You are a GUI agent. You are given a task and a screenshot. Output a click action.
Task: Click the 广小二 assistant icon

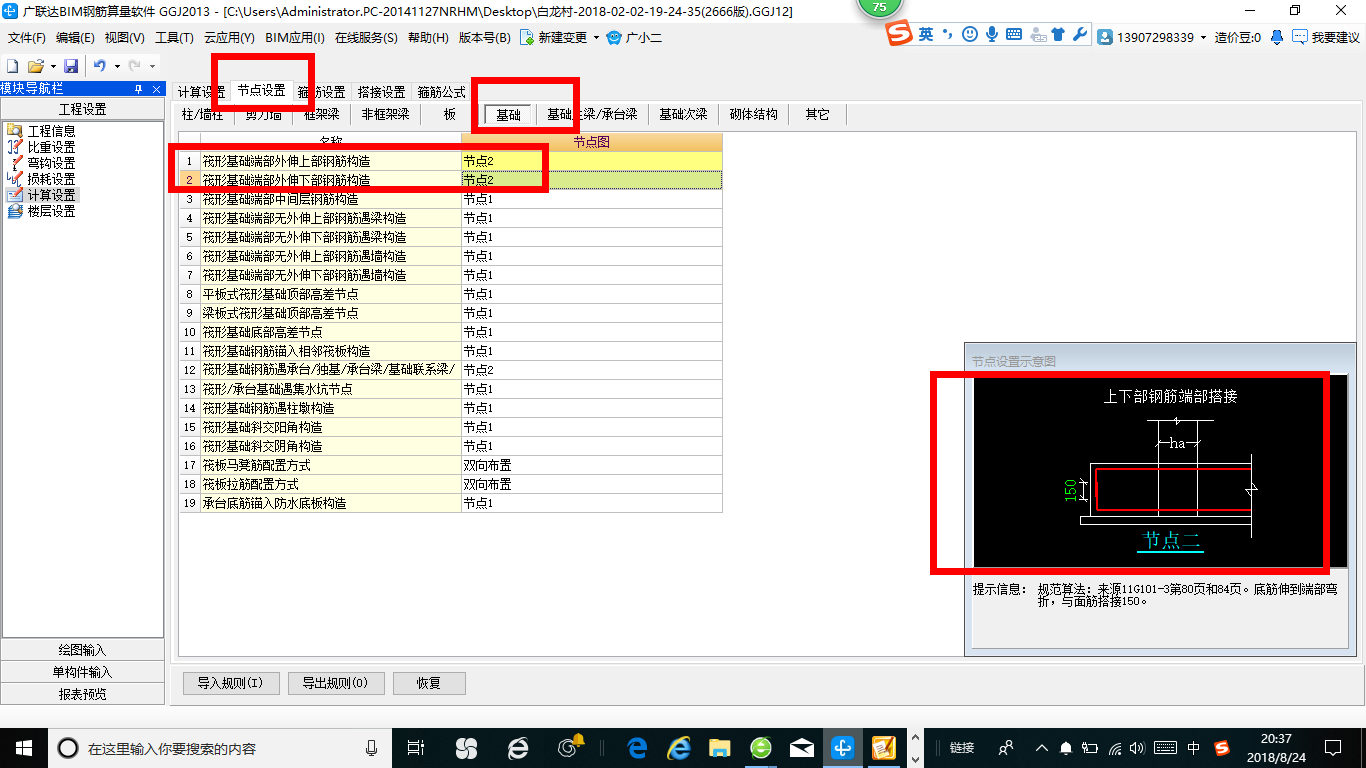tap(613, 37)
